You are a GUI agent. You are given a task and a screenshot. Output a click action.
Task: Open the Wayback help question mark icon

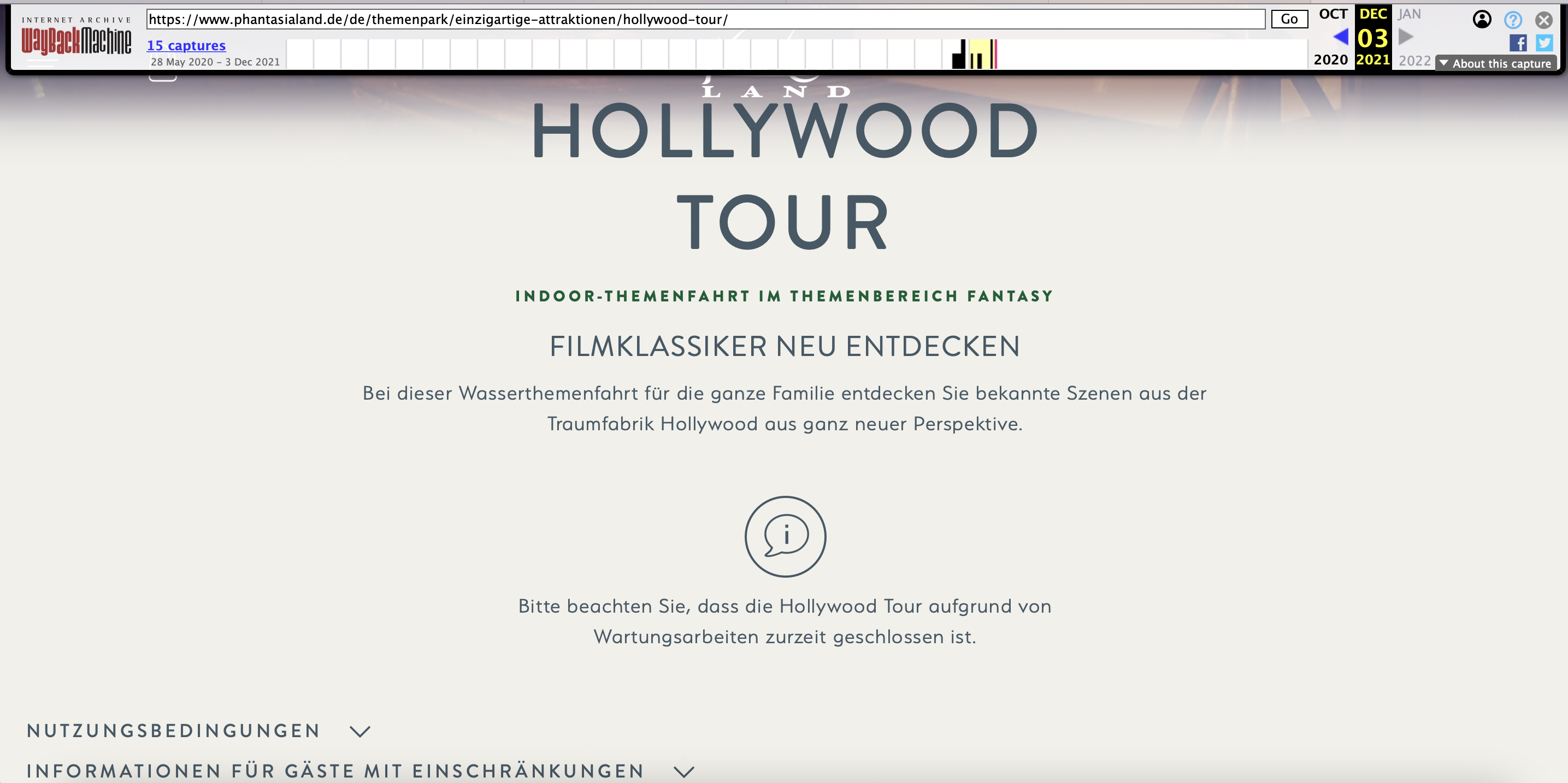click(1513, 20)
